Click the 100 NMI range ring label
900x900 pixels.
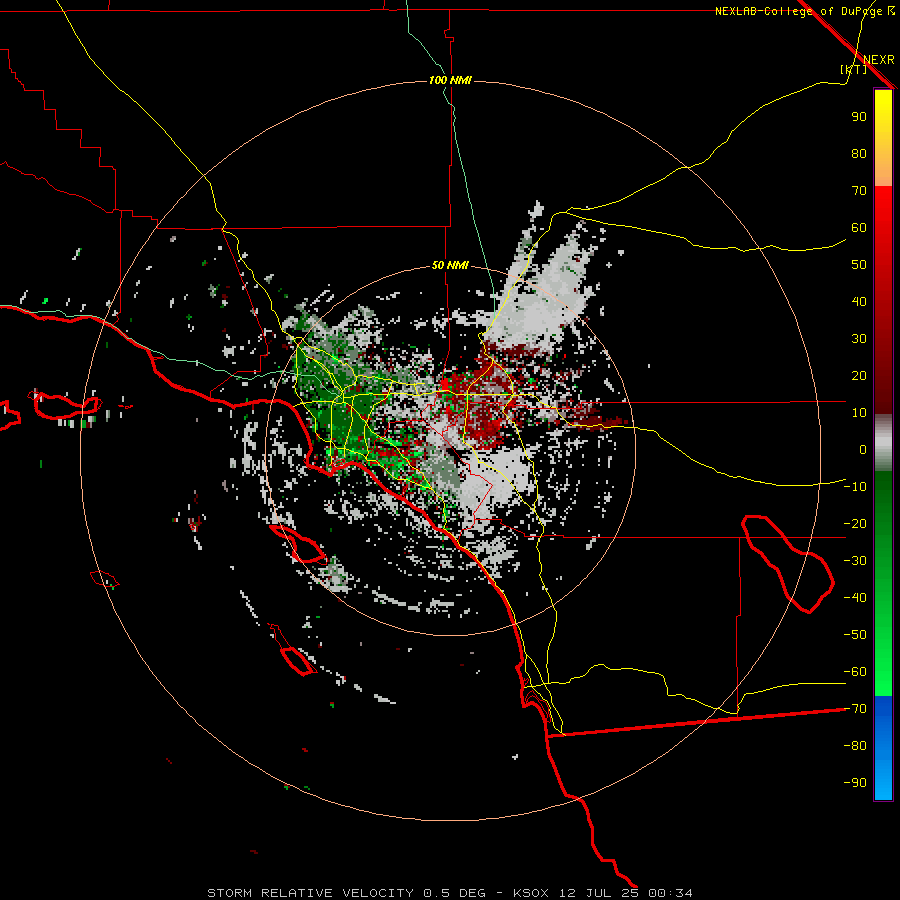pos(450,80)
